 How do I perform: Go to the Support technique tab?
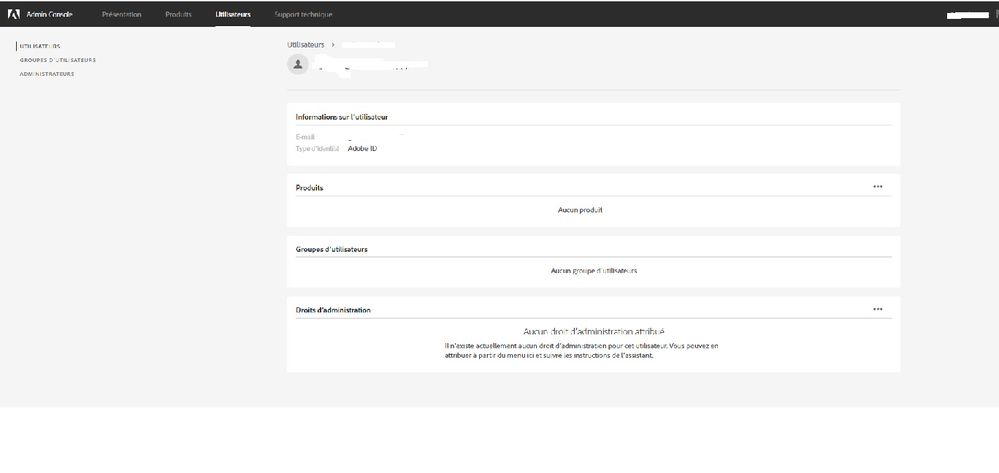303,14
